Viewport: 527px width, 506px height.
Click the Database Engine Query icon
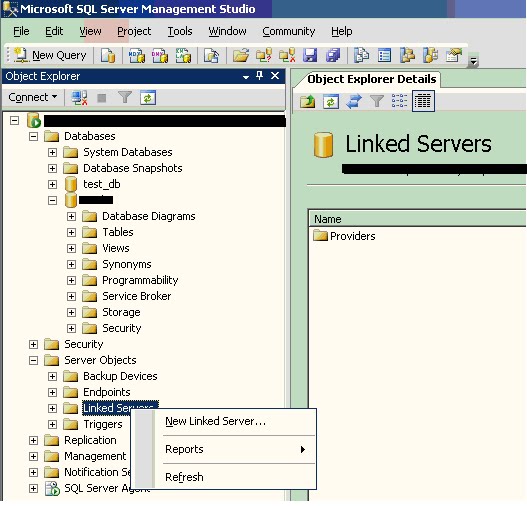[x=108, y=55]
